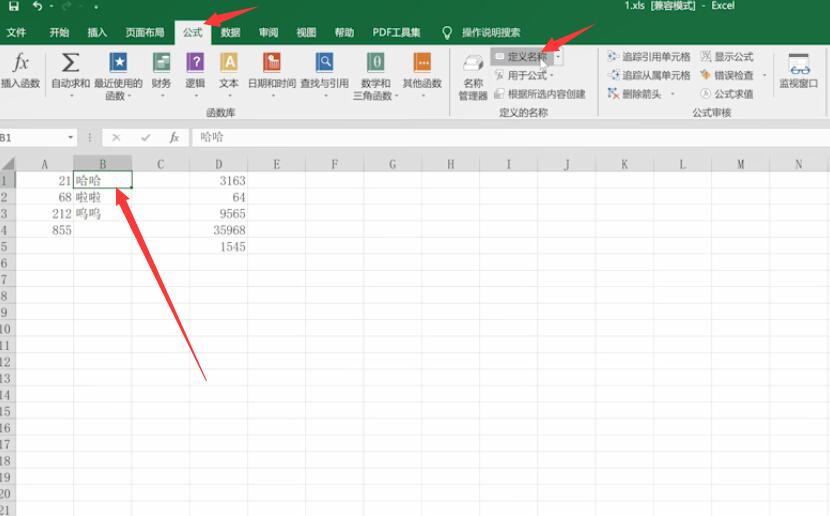Screen dimensions: 830x516
Task: Click the Define Name button
Action: [522, 57]
